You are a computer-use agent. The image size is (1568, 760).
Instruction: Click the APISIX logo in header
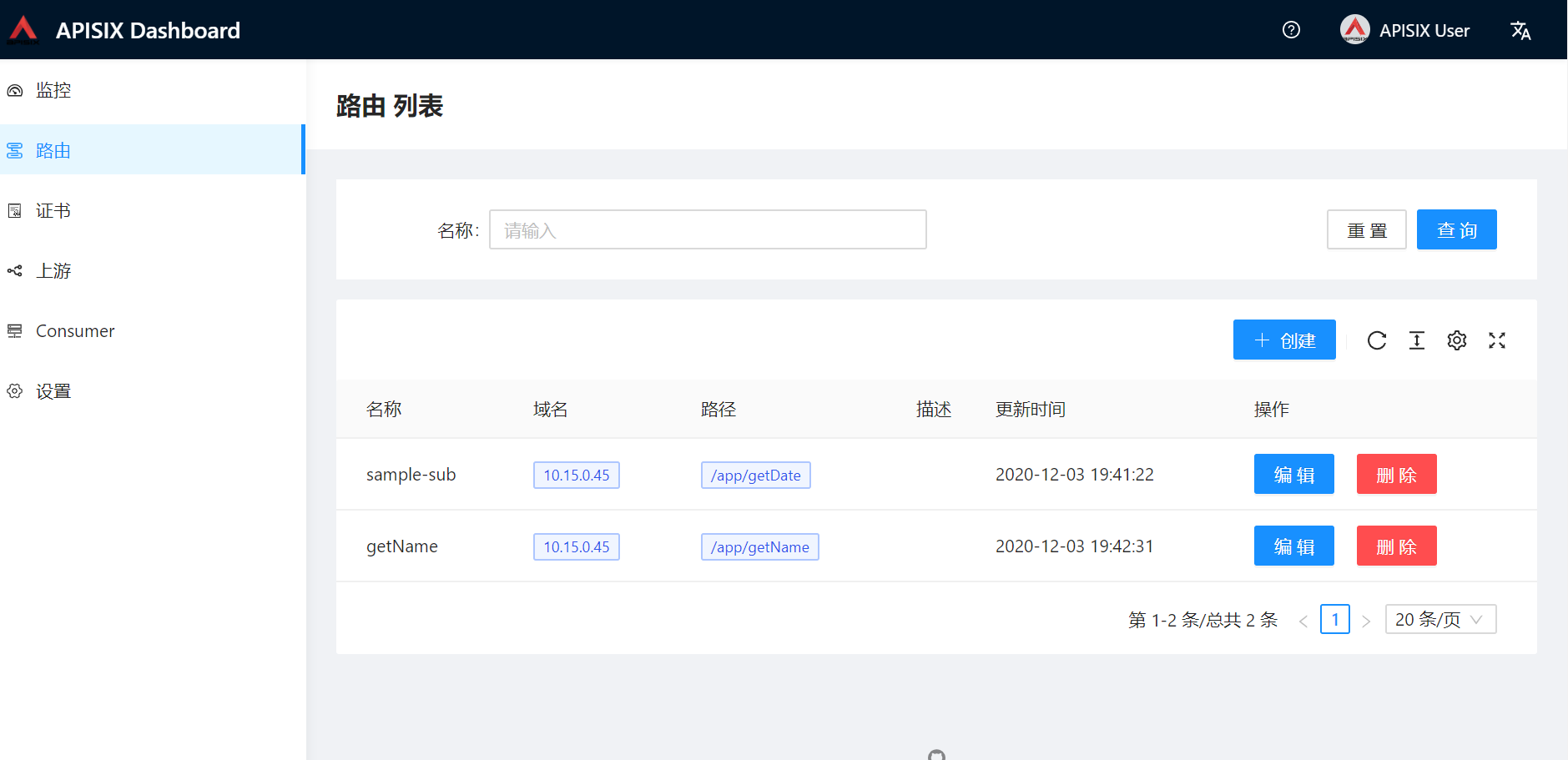click(x=23, y=29)
